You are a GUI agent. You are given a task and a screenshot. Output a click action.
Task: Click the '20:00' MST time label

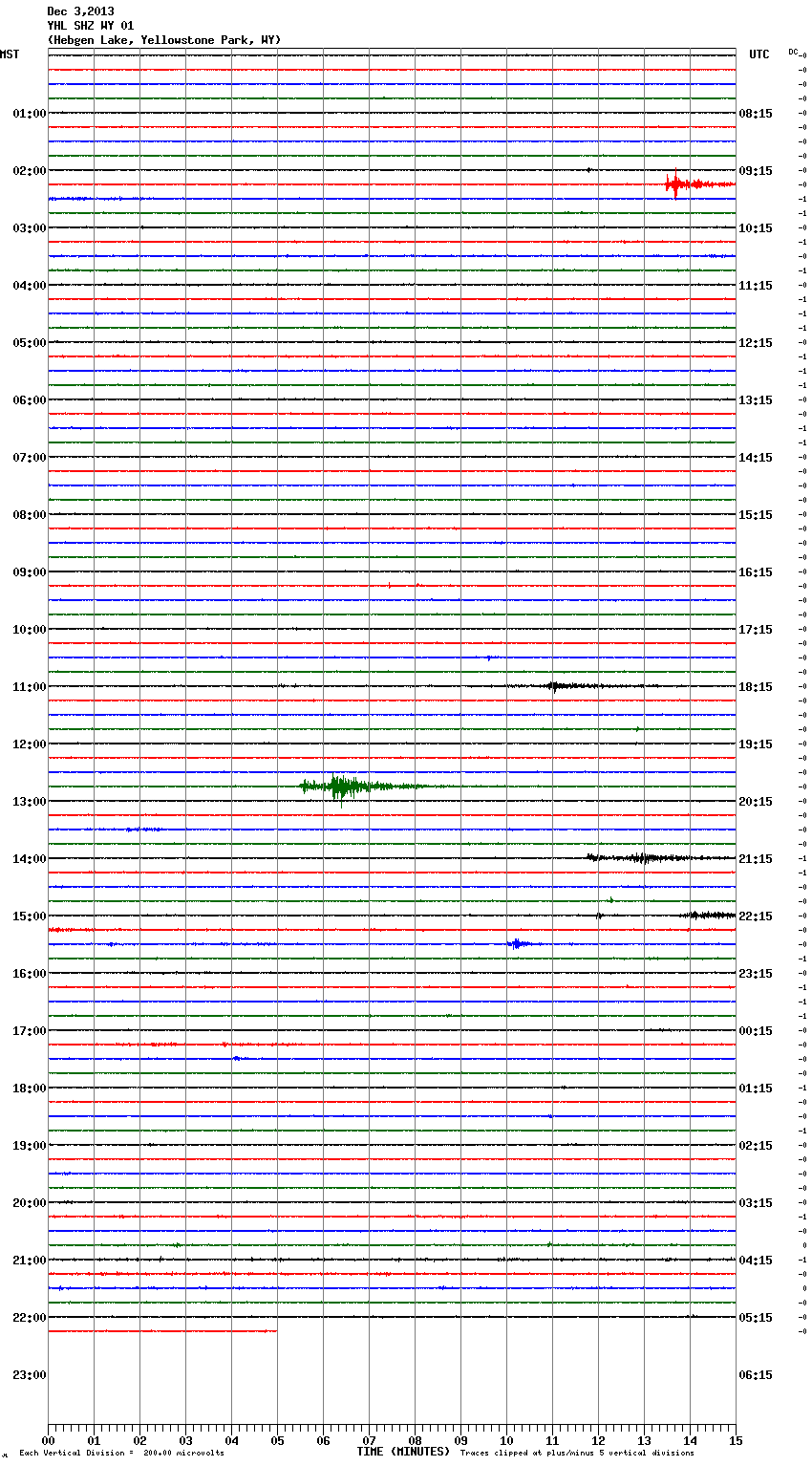29,1203
